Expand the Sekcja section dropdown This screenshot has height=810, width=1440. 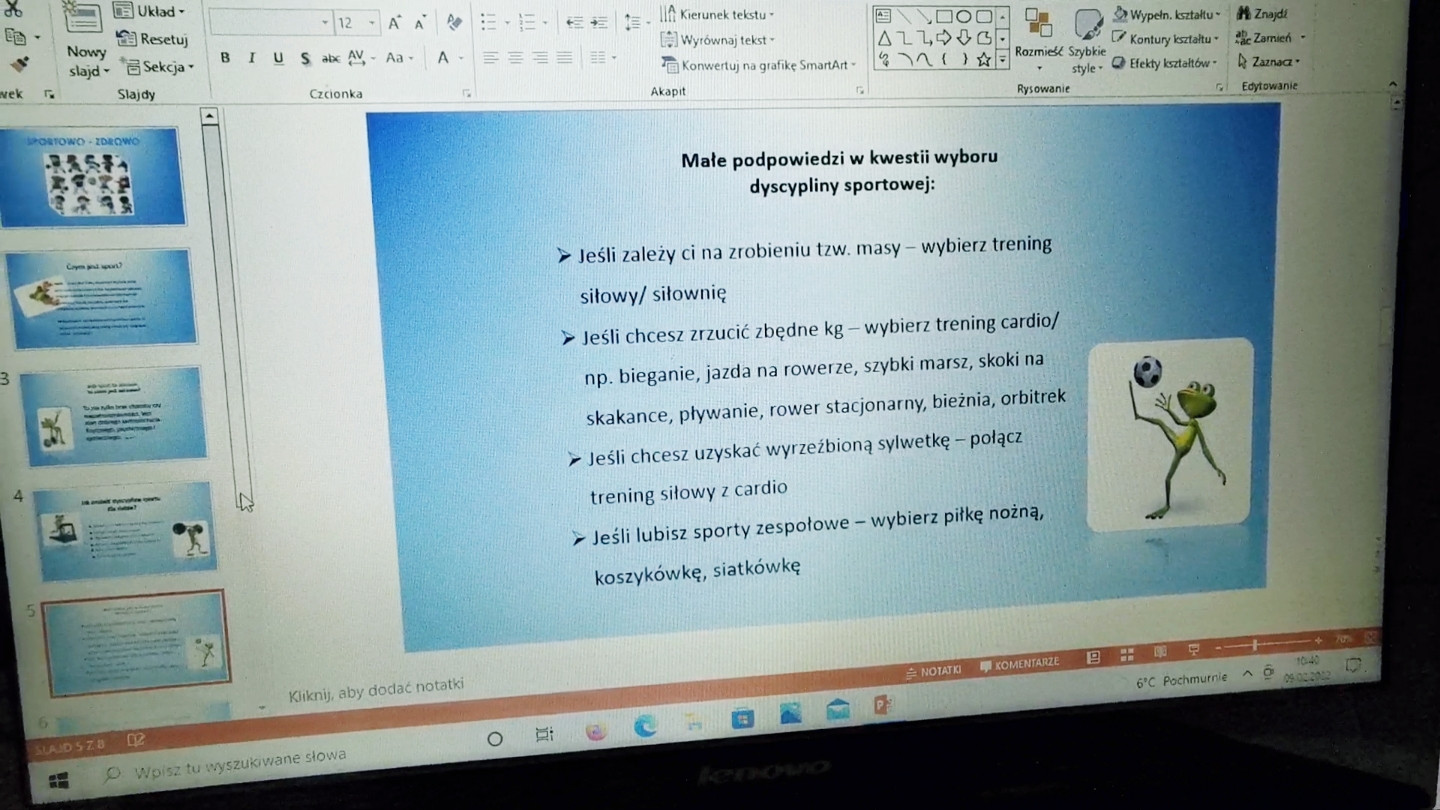tap(158, 67)
